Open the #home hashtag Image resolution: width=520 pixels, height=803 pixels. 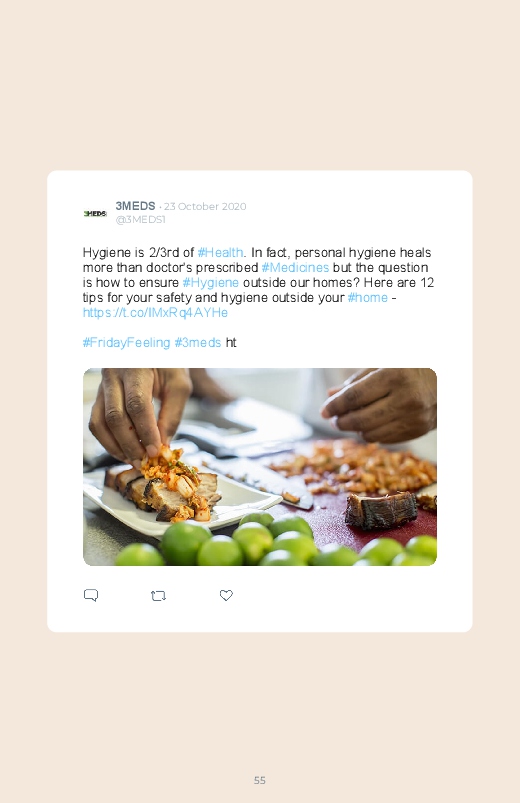coord(367,297)
